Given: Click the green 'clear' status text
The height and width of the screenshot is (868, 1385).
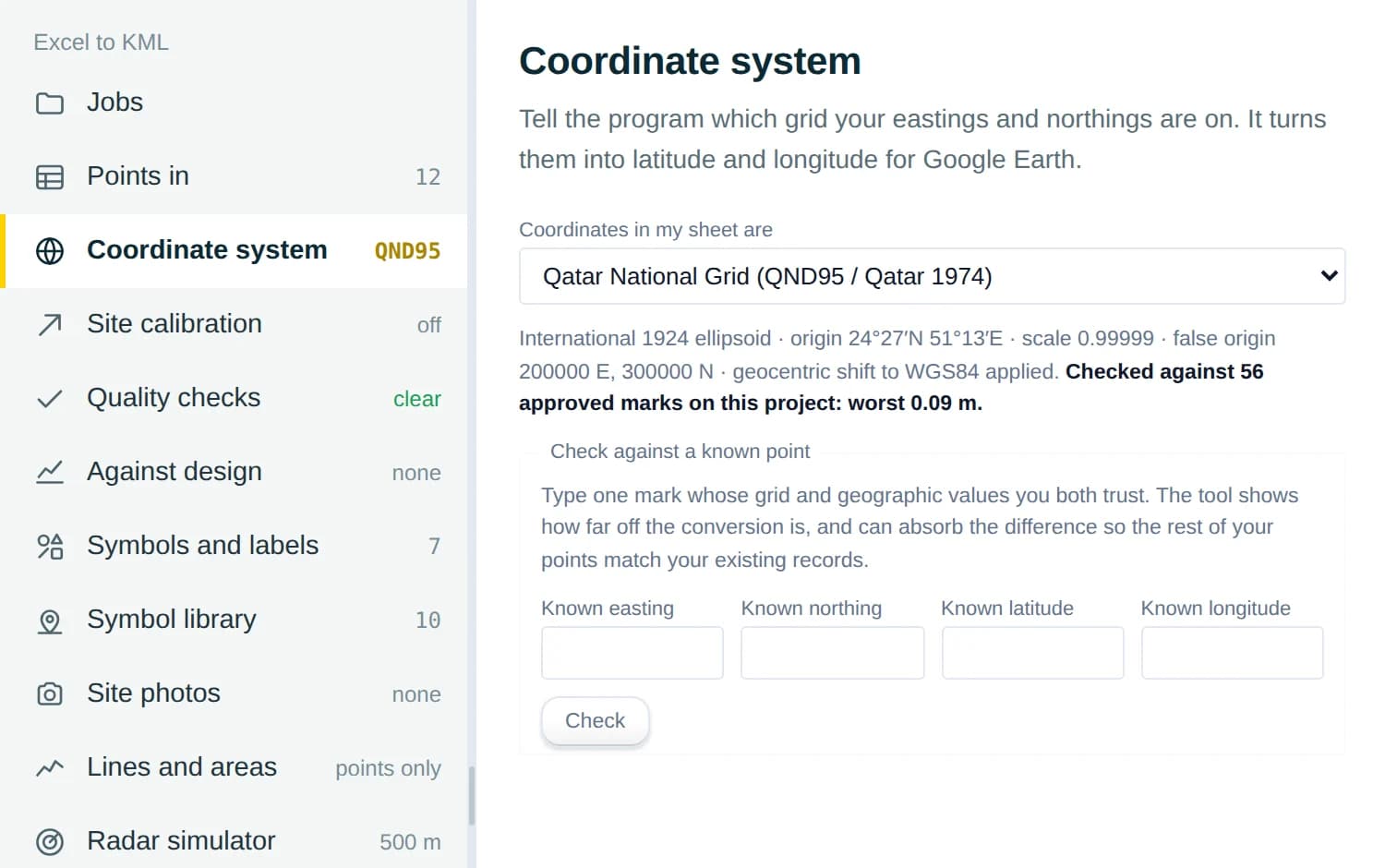Looking at the screenshot, I should 417,399.
